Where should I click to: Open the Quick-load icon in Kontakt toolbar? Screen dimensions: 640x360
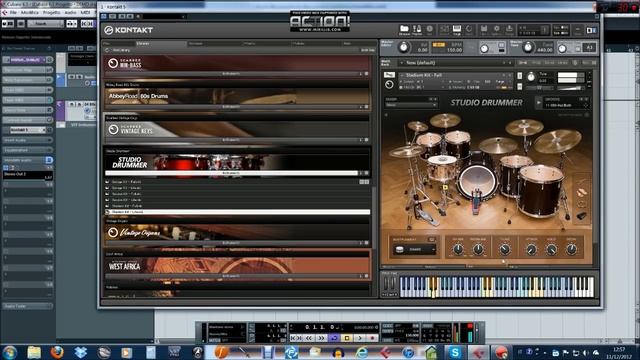click(x=469, y=29)
